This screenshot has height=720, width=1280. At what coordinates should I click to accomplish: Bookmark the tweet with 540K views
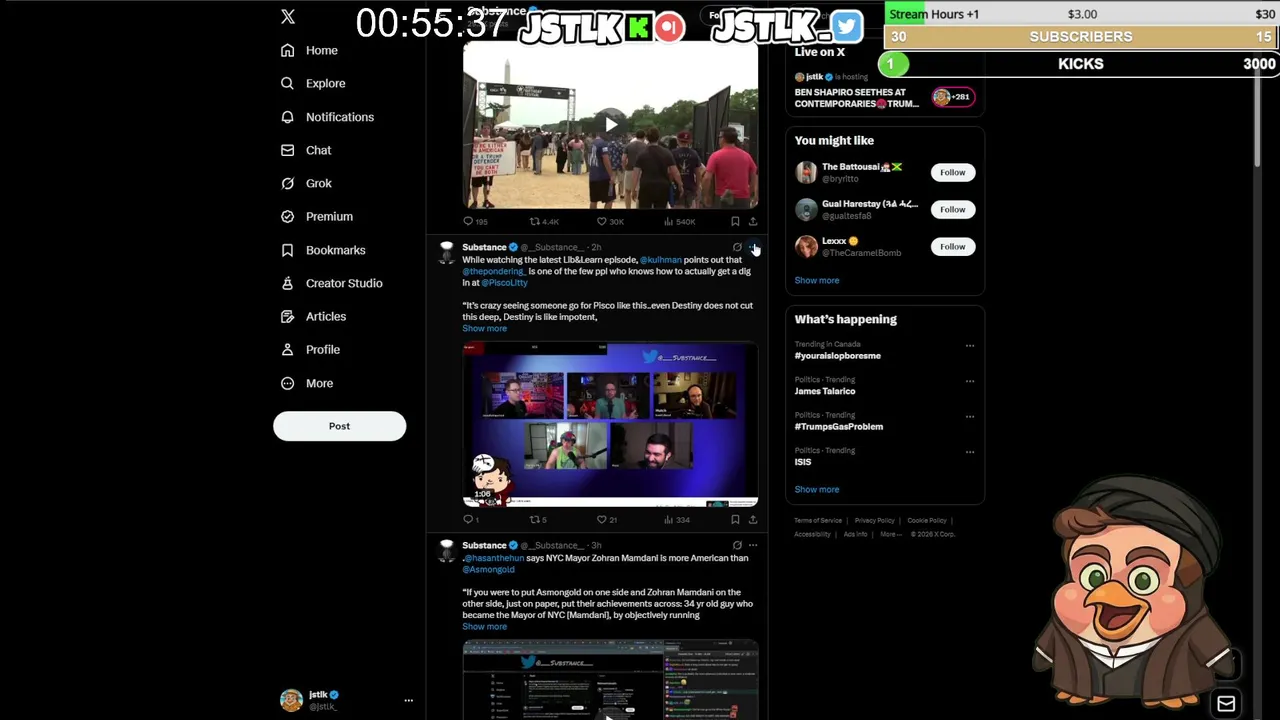(x=735, y=221)
